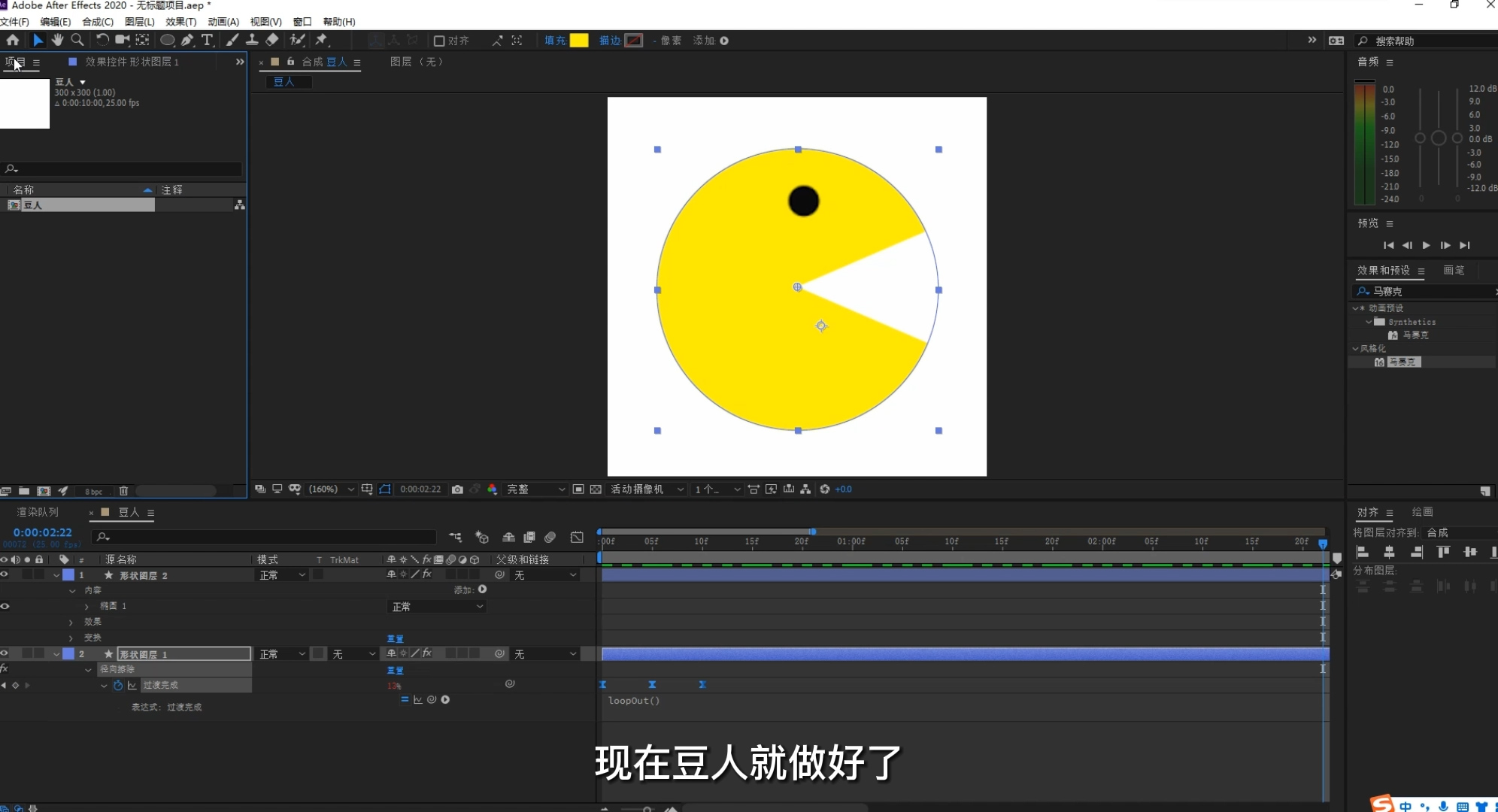Screen dimensions: 1498x812
Task: Click the motion blur enable icon
Action: (550, 538)
